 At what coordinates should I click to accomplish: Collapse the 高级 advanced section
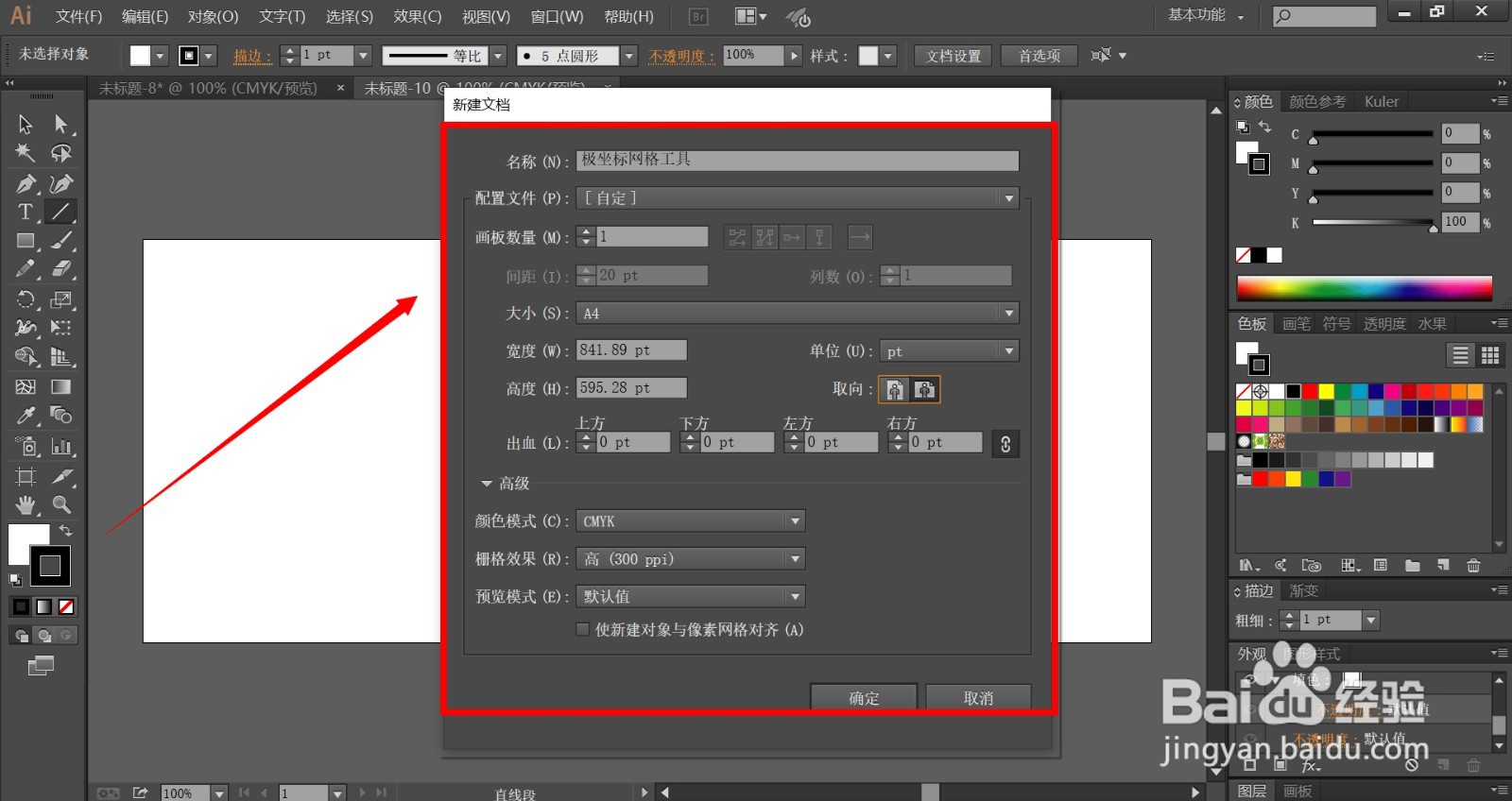click(487, 484)
